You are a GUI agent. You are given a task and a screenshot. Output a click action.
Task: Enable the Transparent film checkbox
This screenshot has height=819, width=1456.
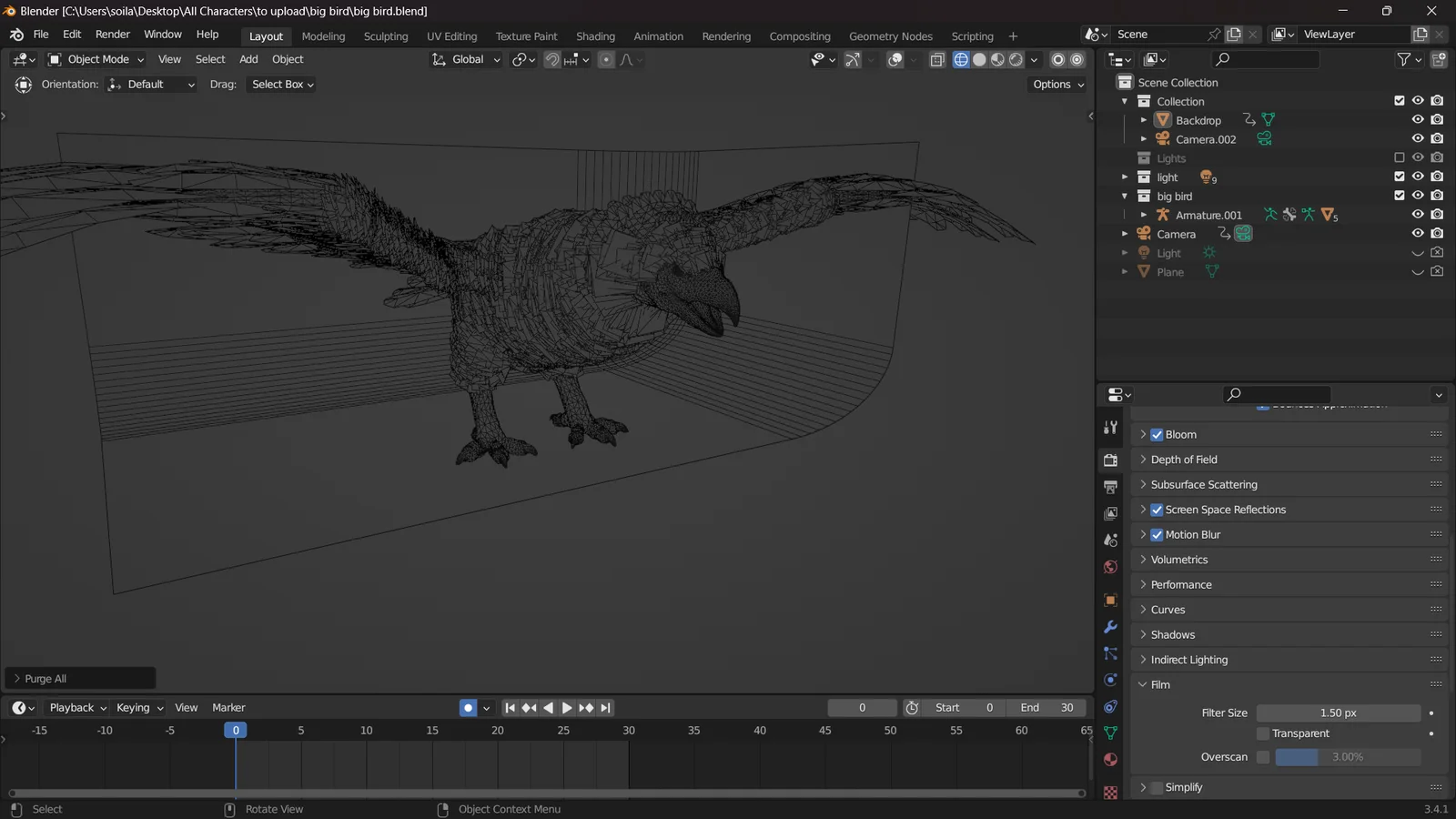pyautogui.click(x=1262, y=733)
